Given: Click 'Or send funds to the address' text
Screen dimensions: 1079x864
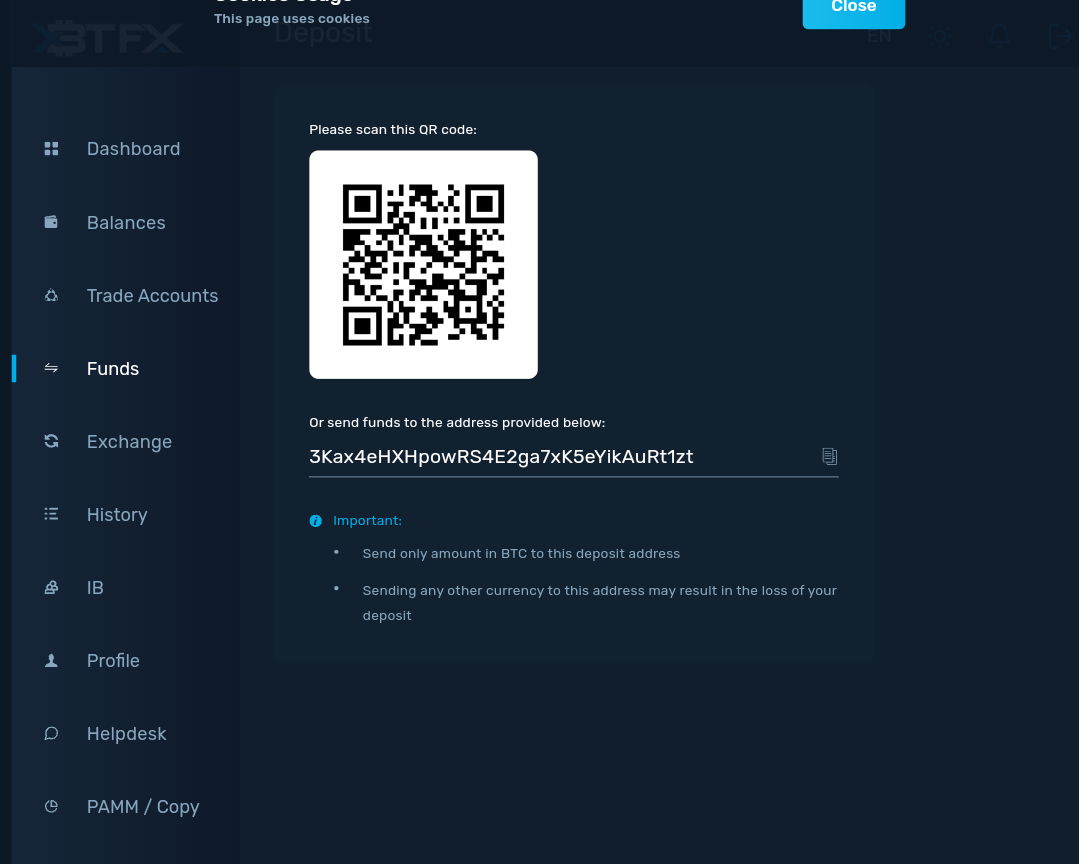Looking at the screenshot, I should [x=457, y=422].
